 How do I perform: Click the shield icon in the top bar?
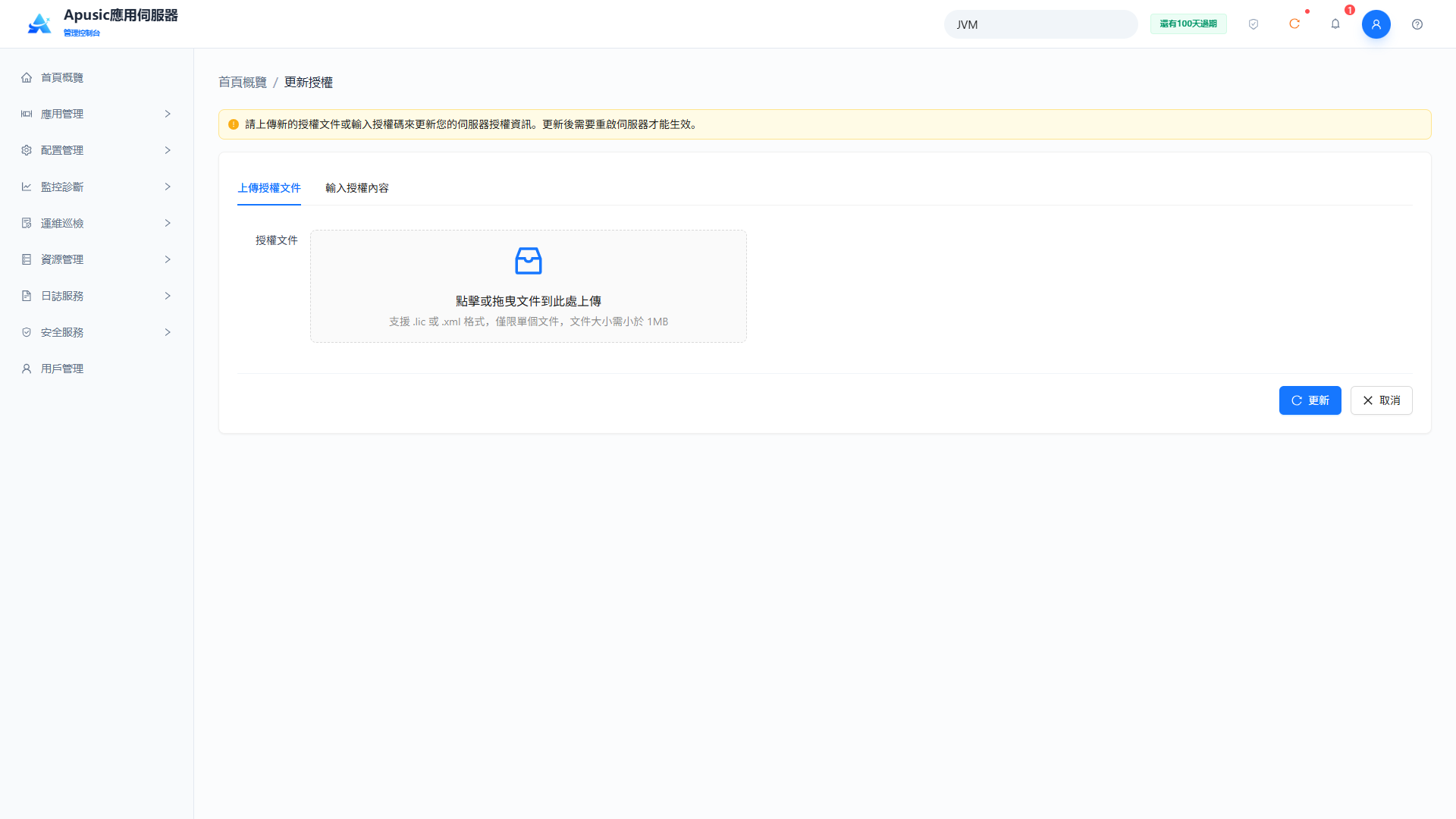point(1254,24)
